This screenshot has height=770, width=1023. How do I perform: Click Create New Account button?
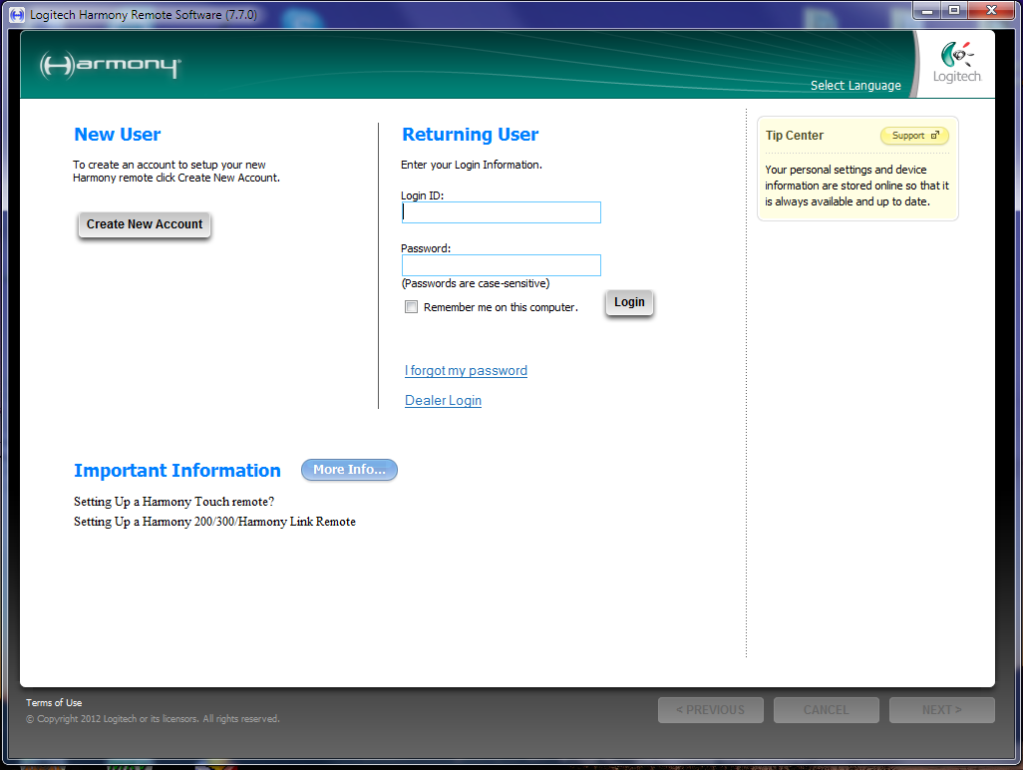tap(144, 224)
